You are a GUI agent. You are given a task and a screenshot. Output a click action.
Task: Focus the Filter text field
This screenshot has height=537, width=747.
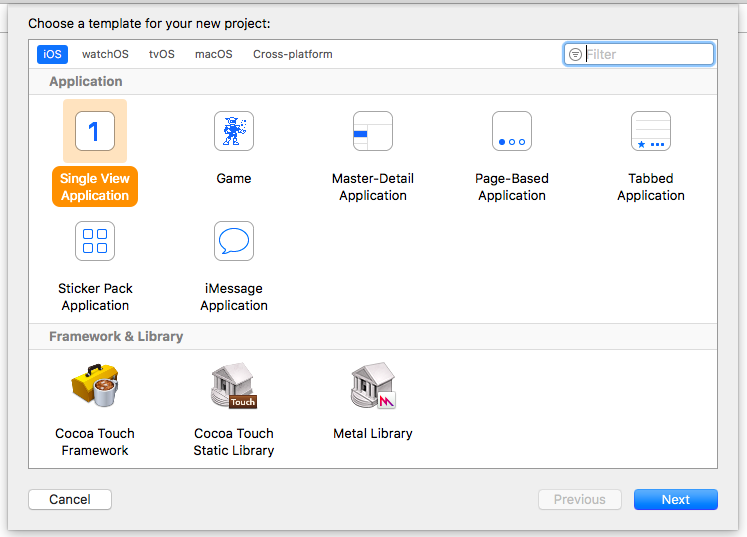click(x=639, y=54)
